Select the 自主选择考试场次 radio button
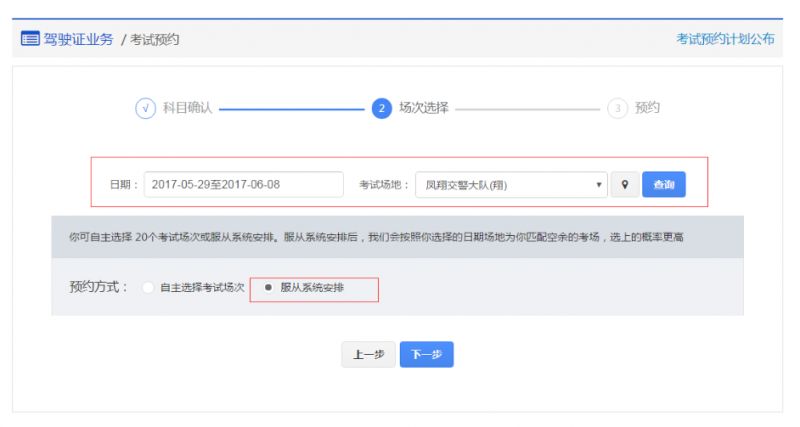The height and width of the screenshot is (427, 800). pyautogui.click(x=148, y=288)
